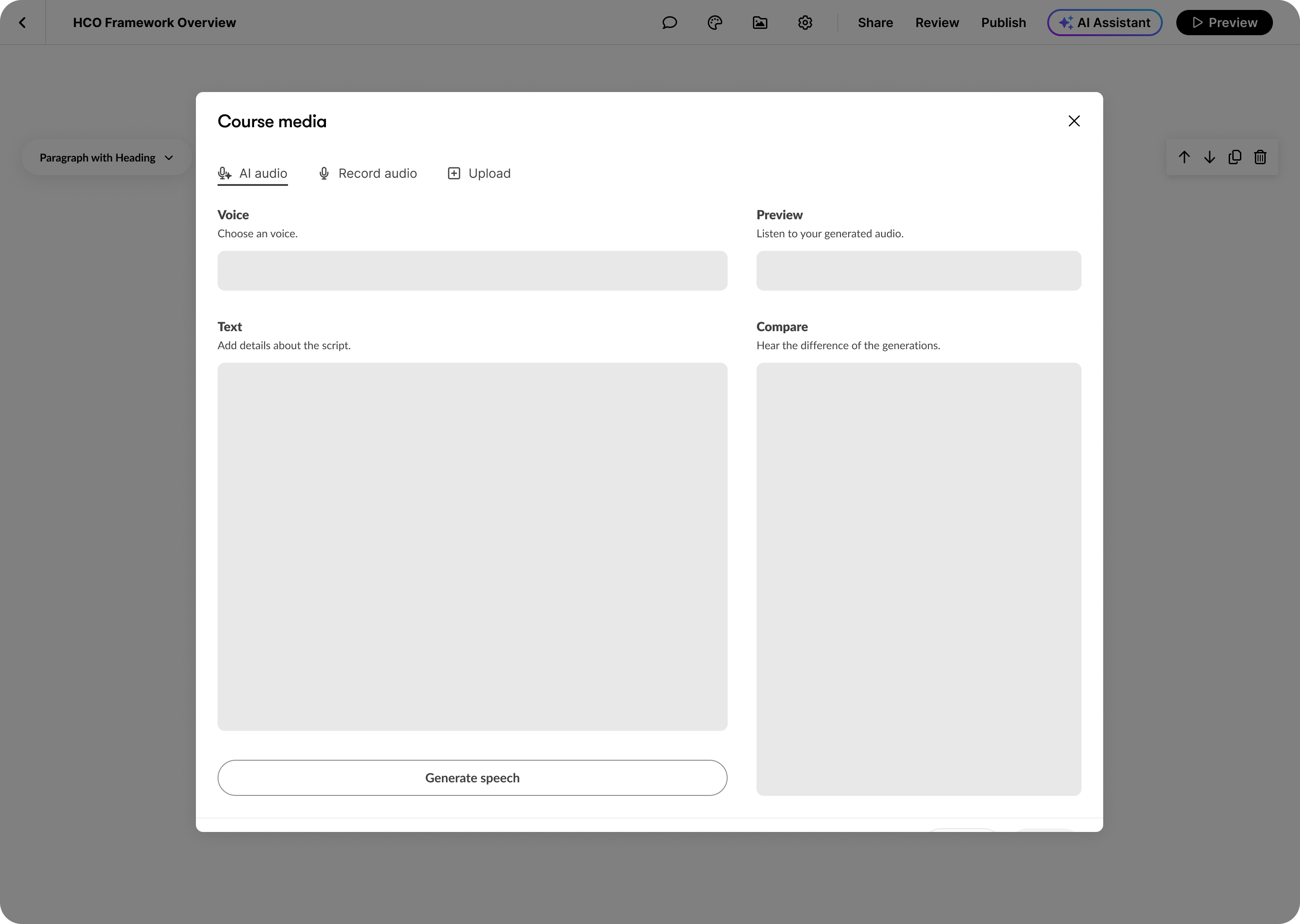
Task: Click Publish in the top bar
Action: coord(1003,23)
